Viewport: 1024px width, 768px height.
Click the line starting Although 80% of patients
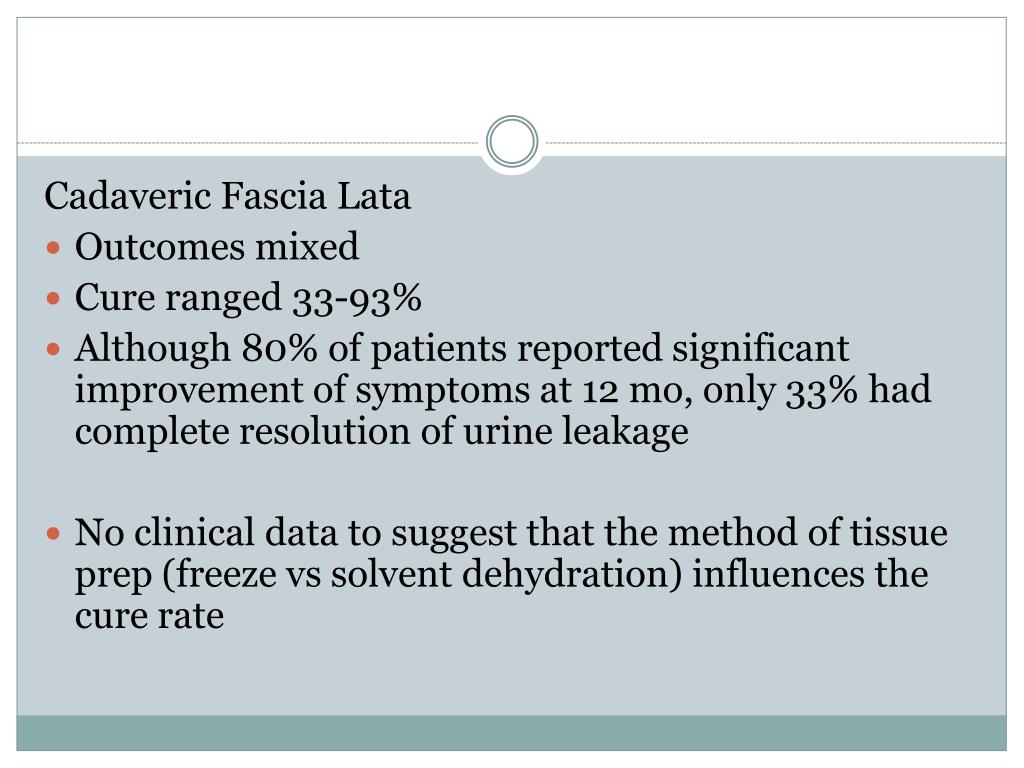point(462,348)
